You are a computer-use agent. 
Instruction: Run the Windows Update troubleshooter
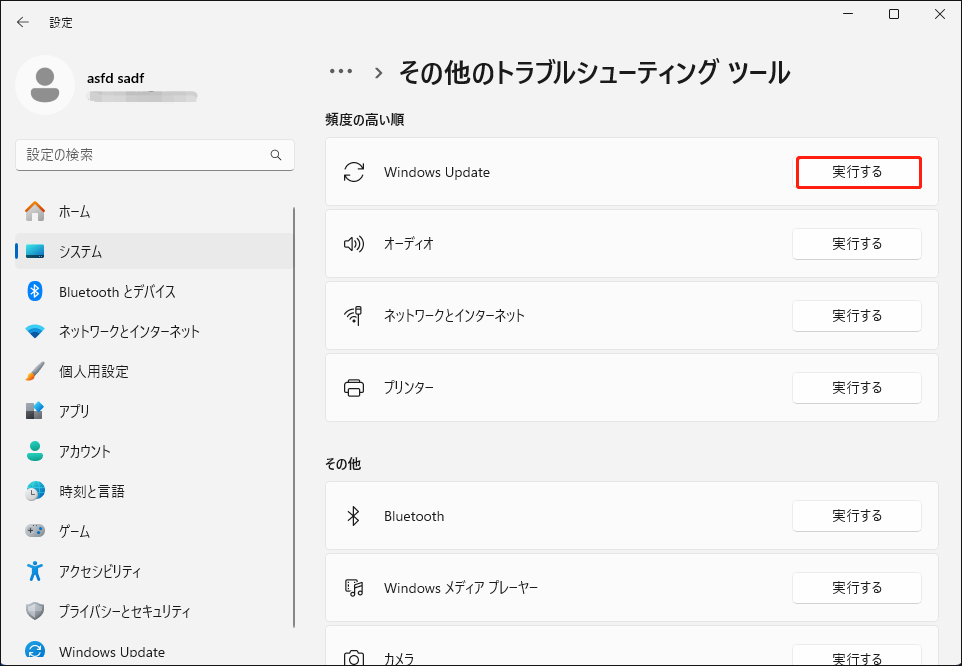(858, 172)
